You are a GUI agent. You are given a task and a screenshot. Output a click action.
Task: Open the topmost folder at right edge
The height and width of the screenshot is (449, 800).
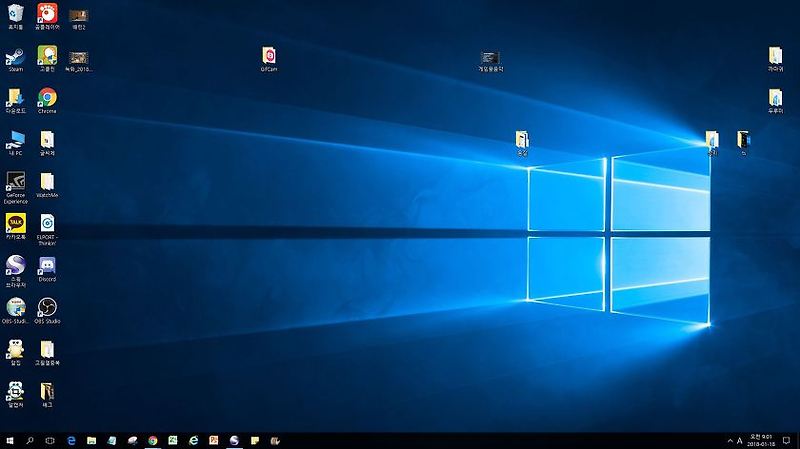click(776, 58)
